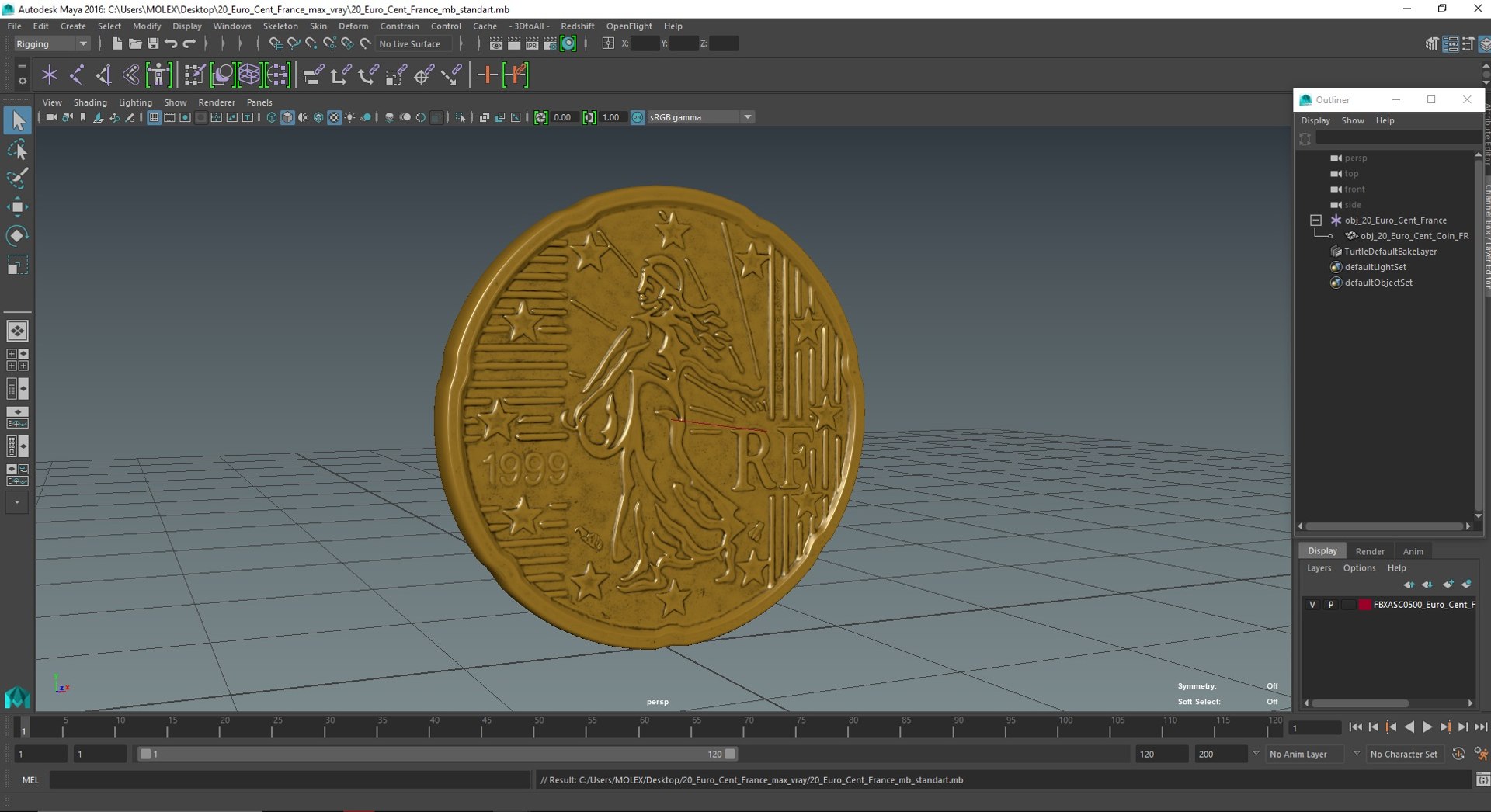The width and height of the screenshot is (1491, 812).
Task: Open a scene with the folder icon
Action: (x=134, y=43)
